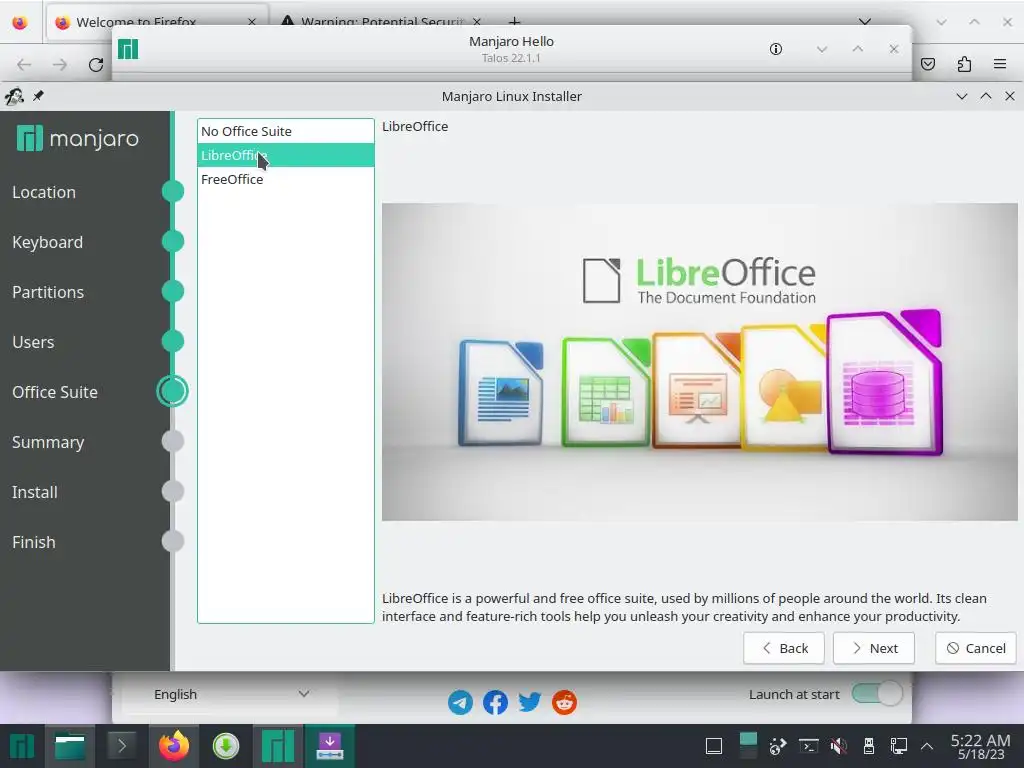
Task: Open the Firefox list all tabs chevron
Action: (865, 22)
